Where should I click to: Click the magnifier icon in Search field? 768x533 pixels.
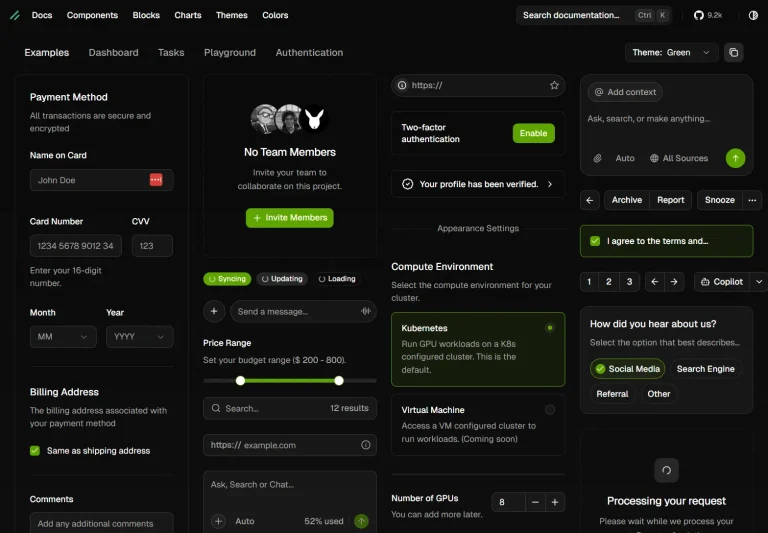[x=216, y=408]
